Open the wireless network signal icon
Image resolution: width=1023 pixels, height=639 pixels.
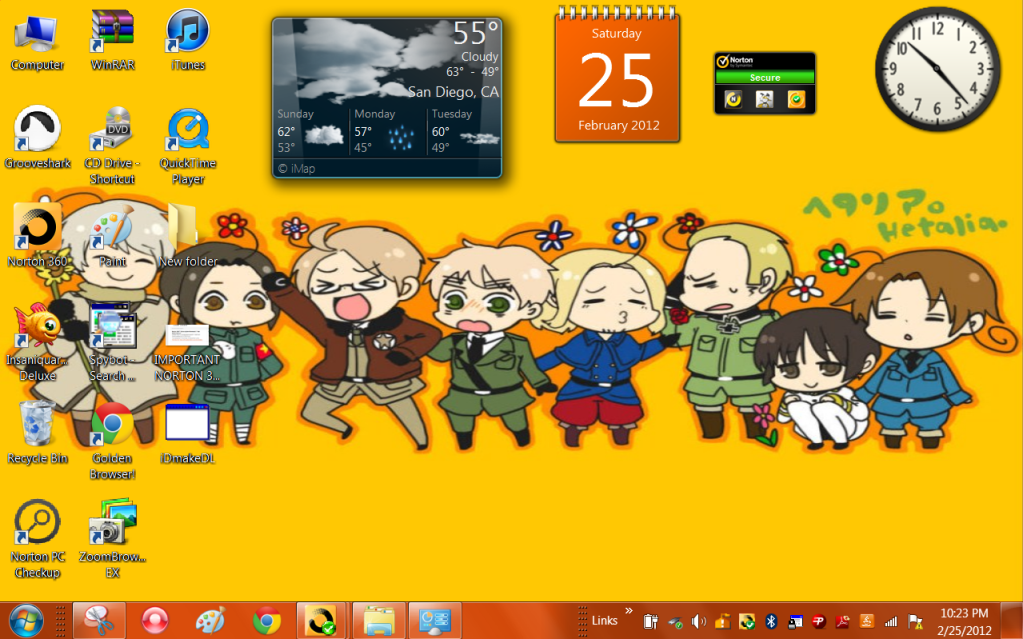891,621
